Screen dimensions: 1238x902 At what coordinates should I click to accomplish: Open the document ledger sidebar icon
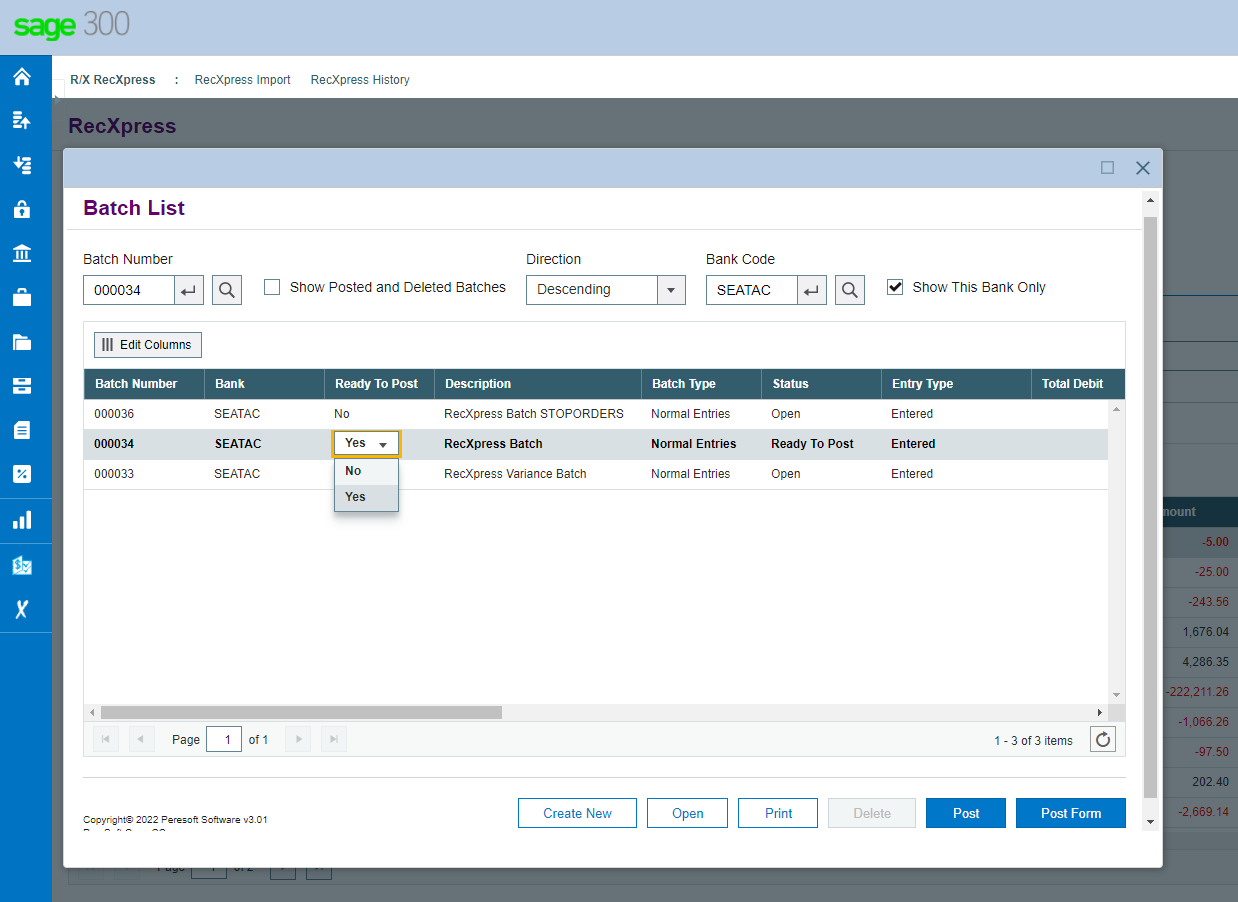point(22,430)
